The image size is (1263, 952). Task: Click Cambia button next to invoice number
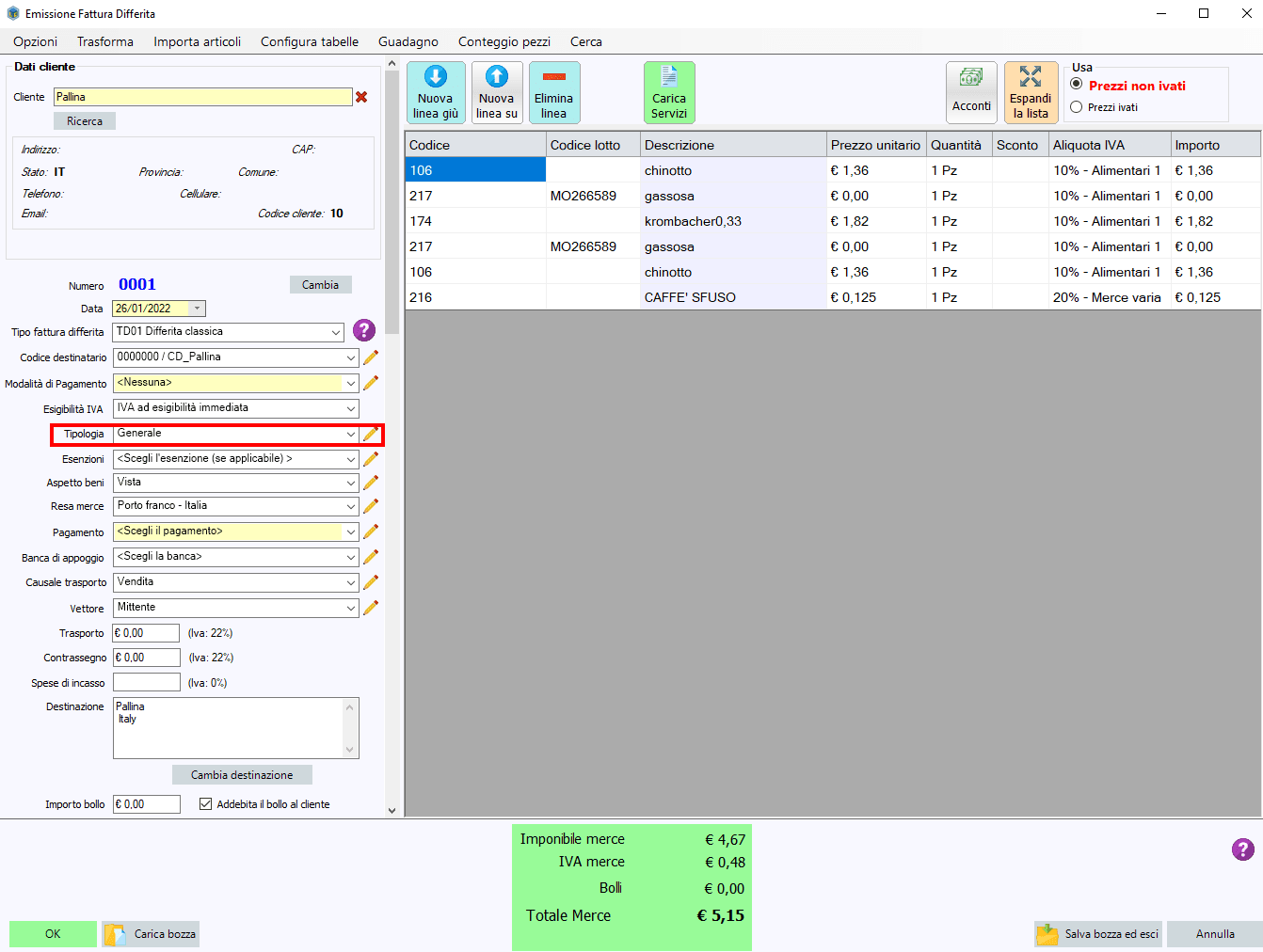(320, 285)
